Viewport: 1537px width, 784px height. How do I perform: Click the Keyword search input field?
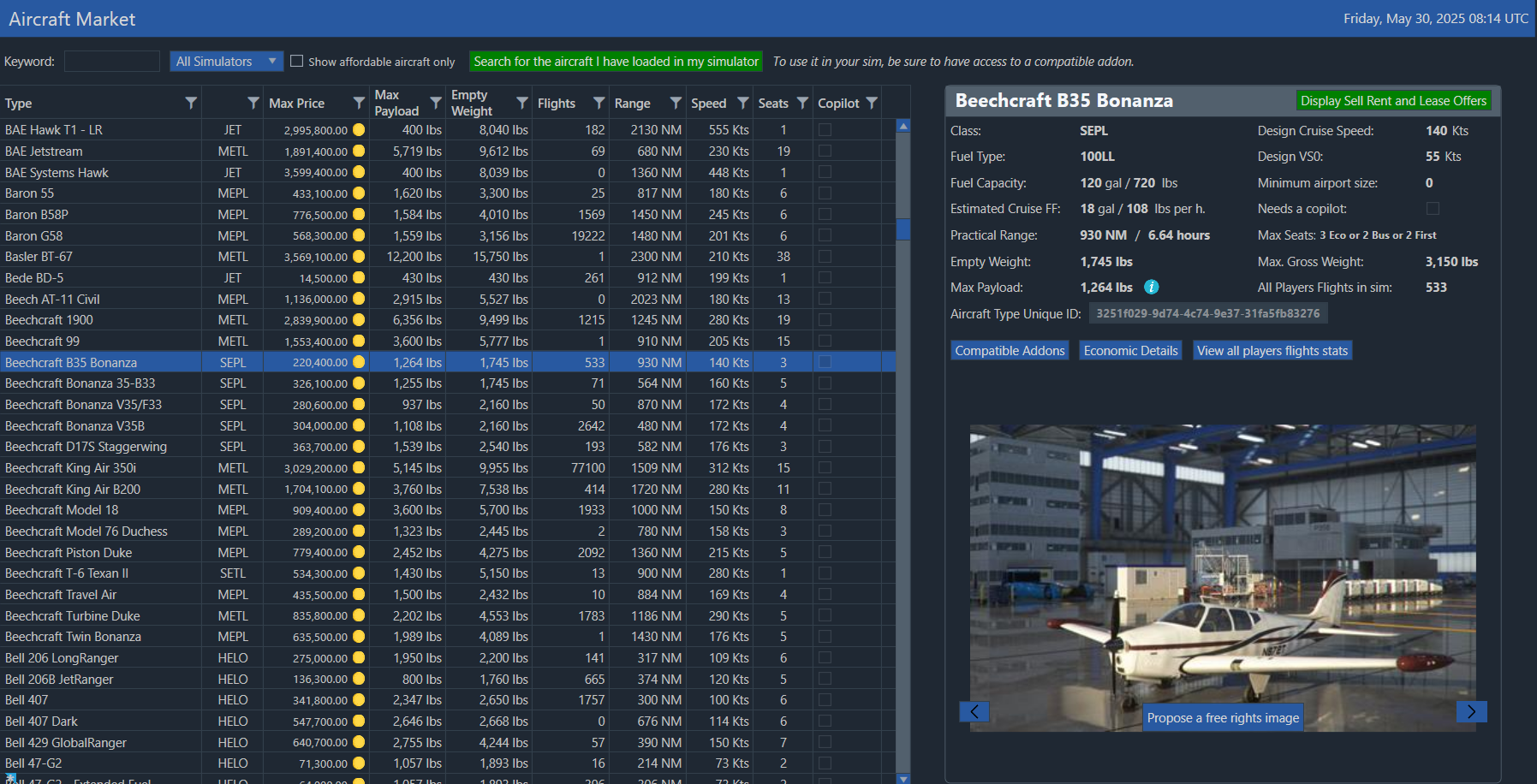coord(112,61)
